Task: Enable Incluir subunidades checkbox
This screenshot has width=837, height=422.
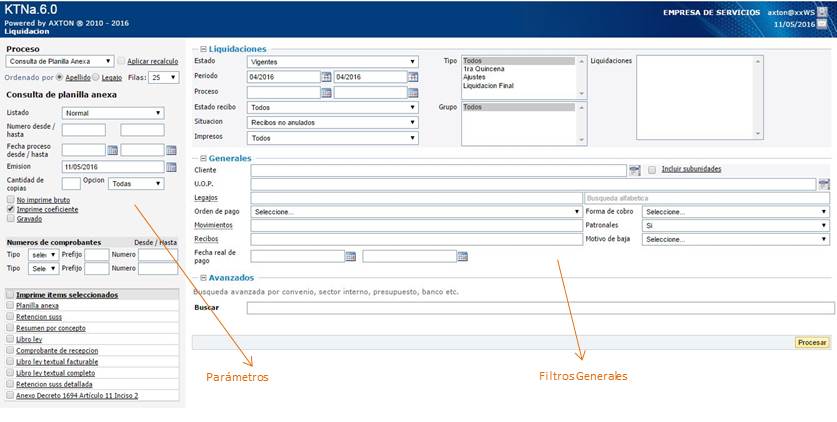Action: 652,170
